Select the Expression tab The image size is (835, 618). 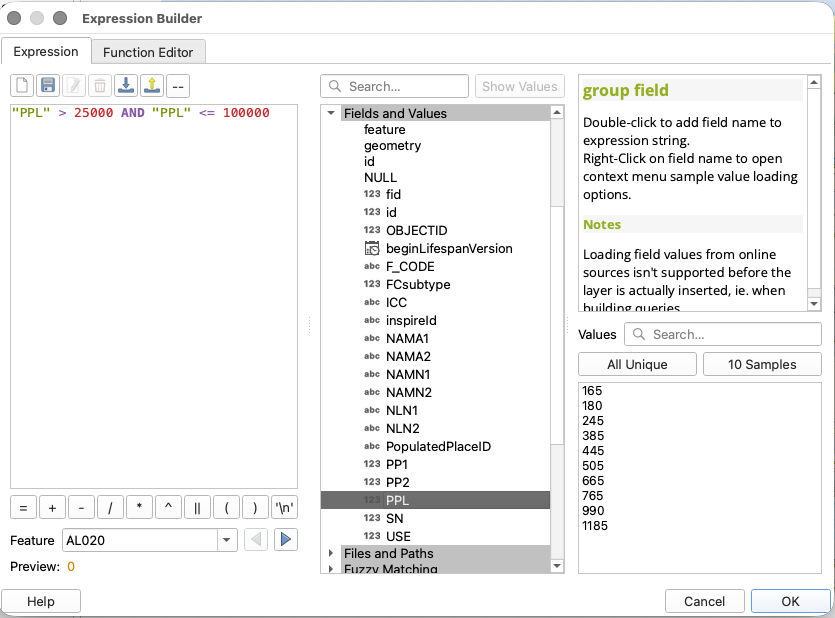pos(46,52)
